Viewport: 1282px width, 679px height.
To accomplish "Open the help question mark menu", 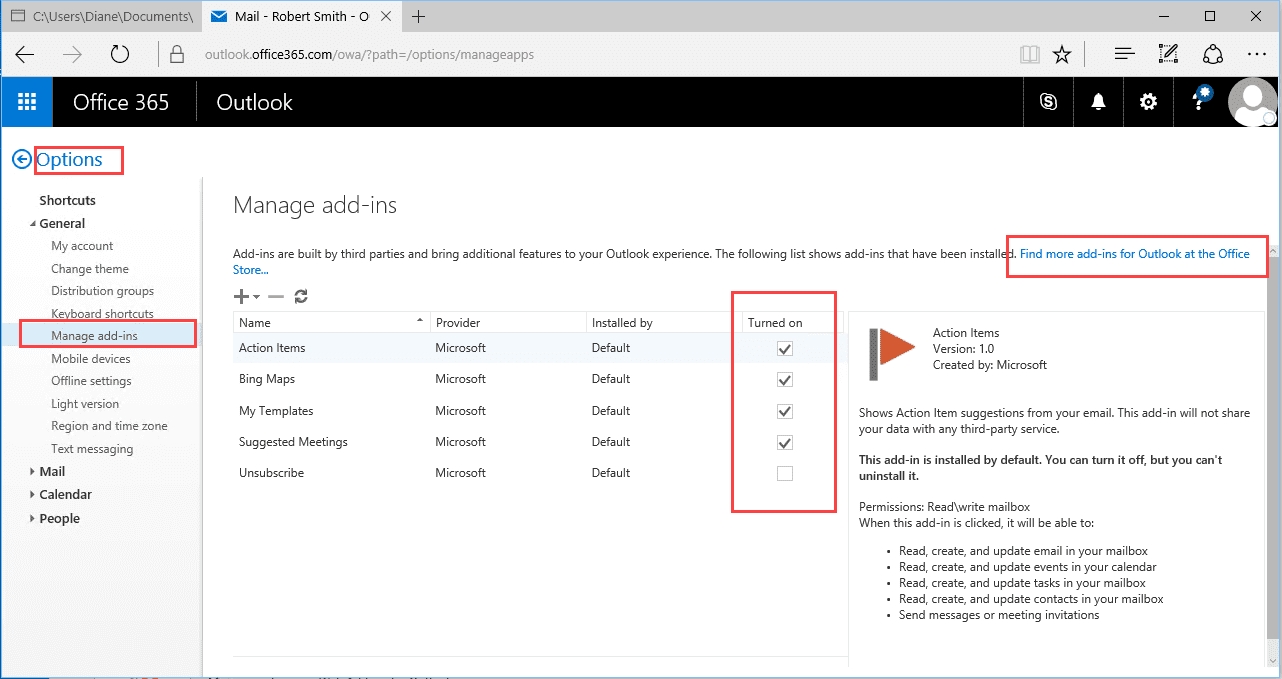I will pos(1199,100).
